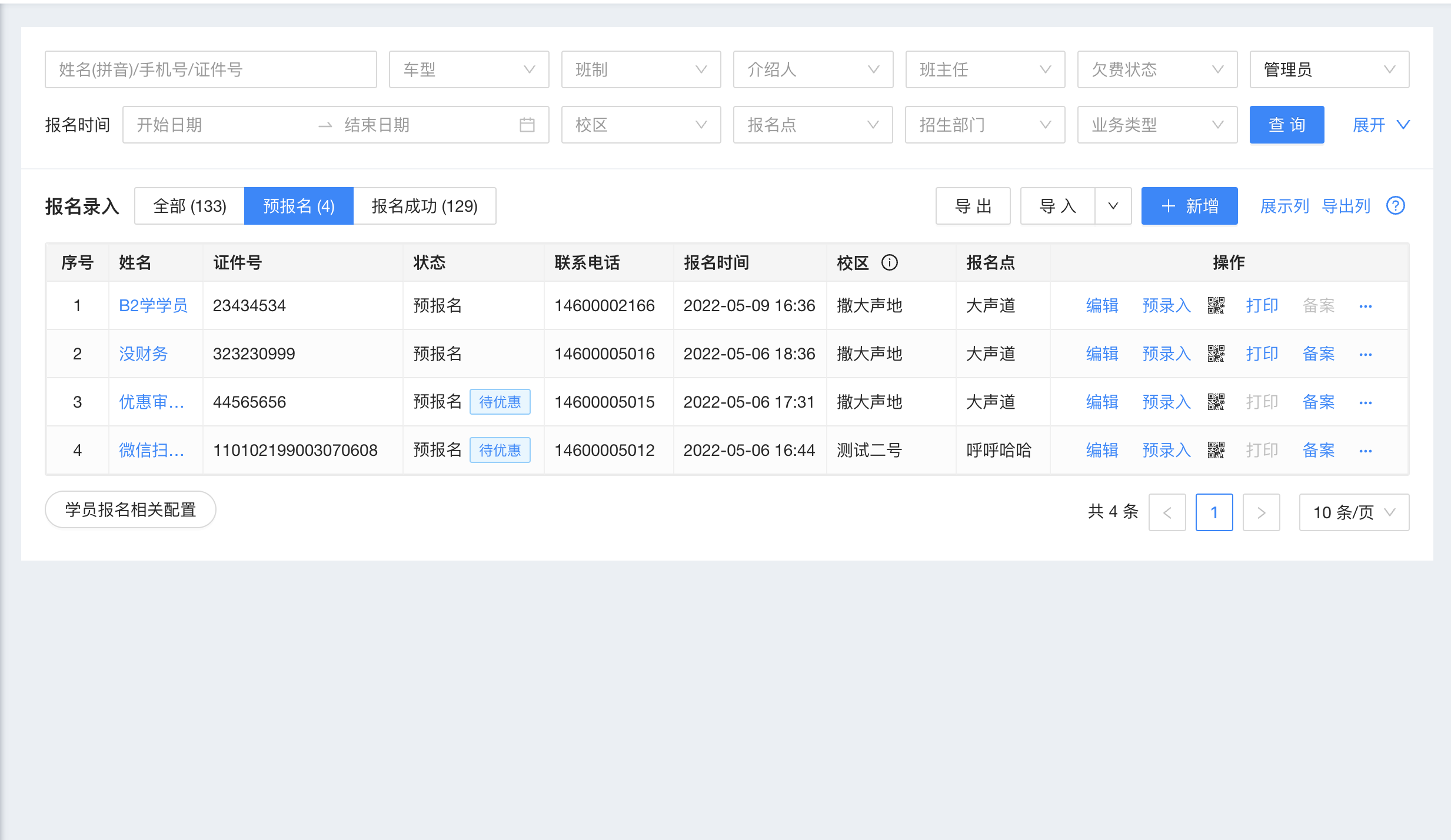The height and width of the screenshot is (840, 1451).
Task: Open QR code for 没财务 row
Action: click(1216, 354)
